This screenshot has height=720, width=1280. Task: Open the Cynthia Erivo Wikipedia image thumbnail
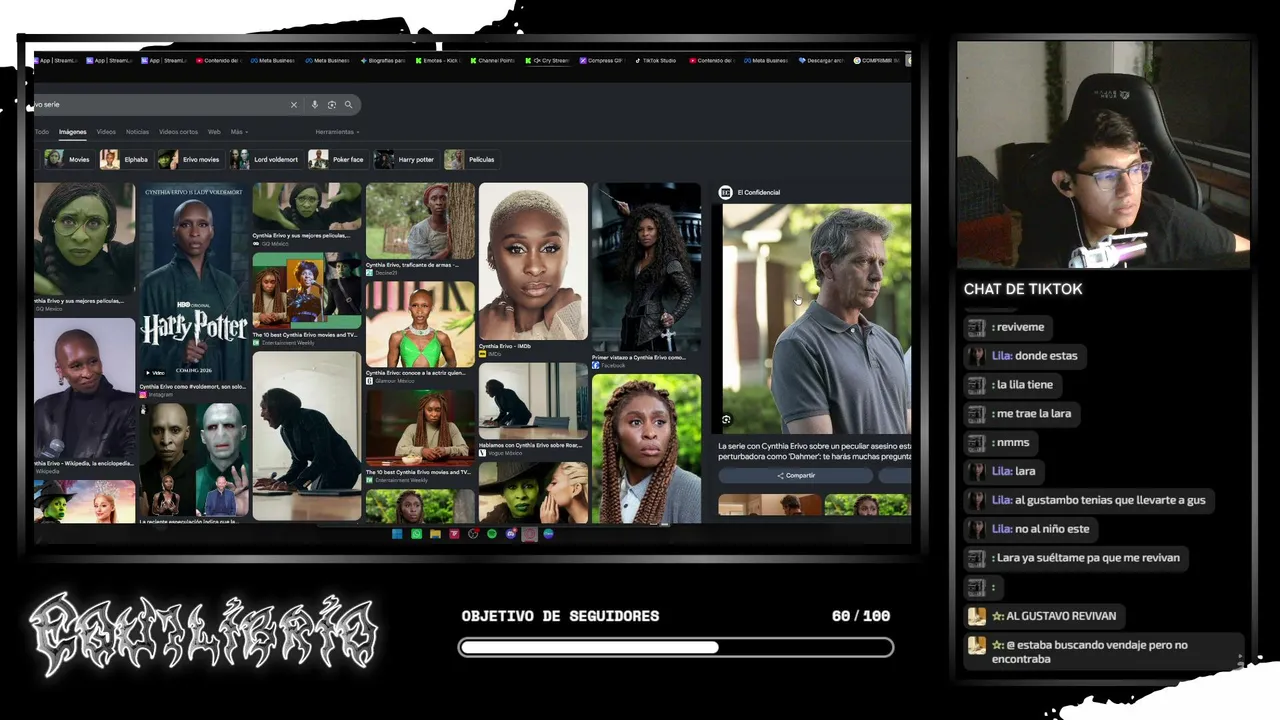[x=85, y=389]
